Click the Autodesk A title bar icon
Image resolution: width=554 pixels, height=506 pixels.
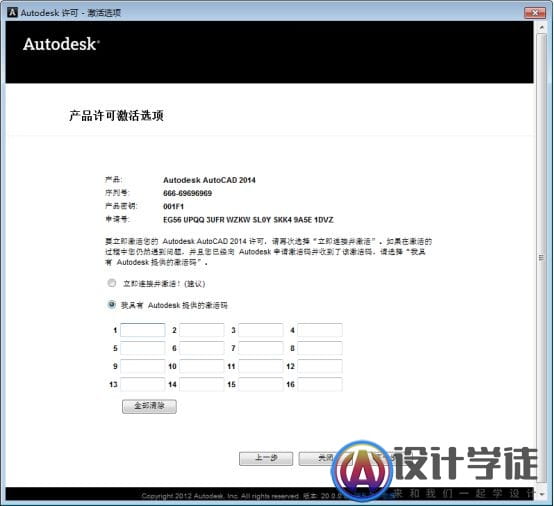pos(12,13)
